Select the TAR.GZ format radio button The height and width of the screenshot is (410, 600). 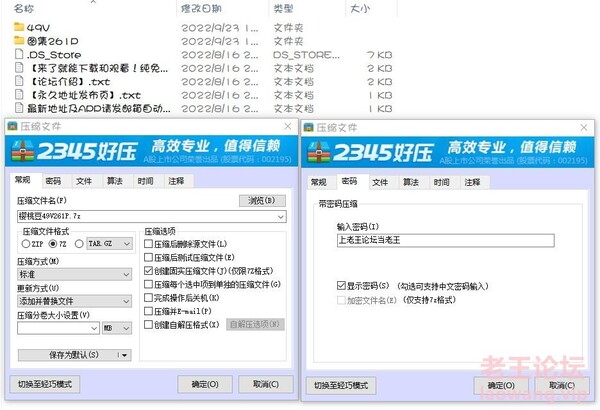coord(79,243)
